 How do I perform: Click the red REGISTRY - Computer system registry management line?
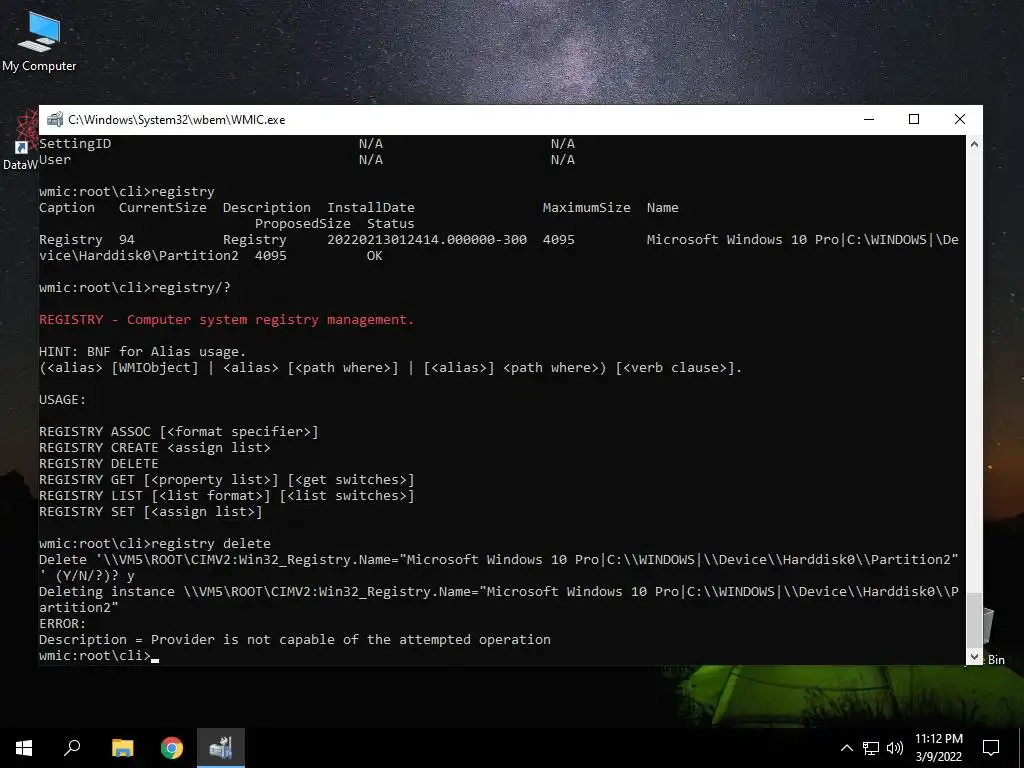[227, 319]
